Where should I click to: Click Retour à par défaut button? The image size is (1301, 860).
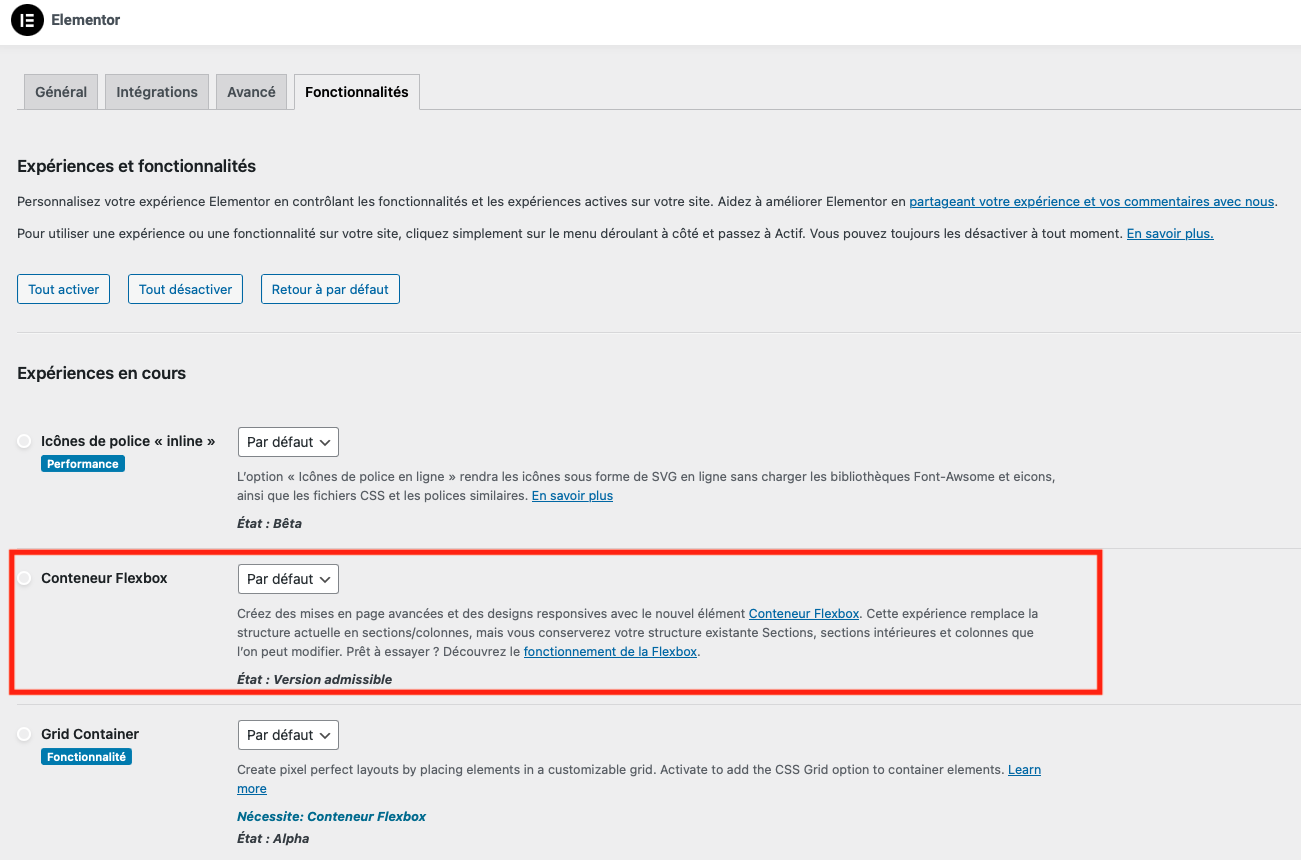[x=330, y=289]
